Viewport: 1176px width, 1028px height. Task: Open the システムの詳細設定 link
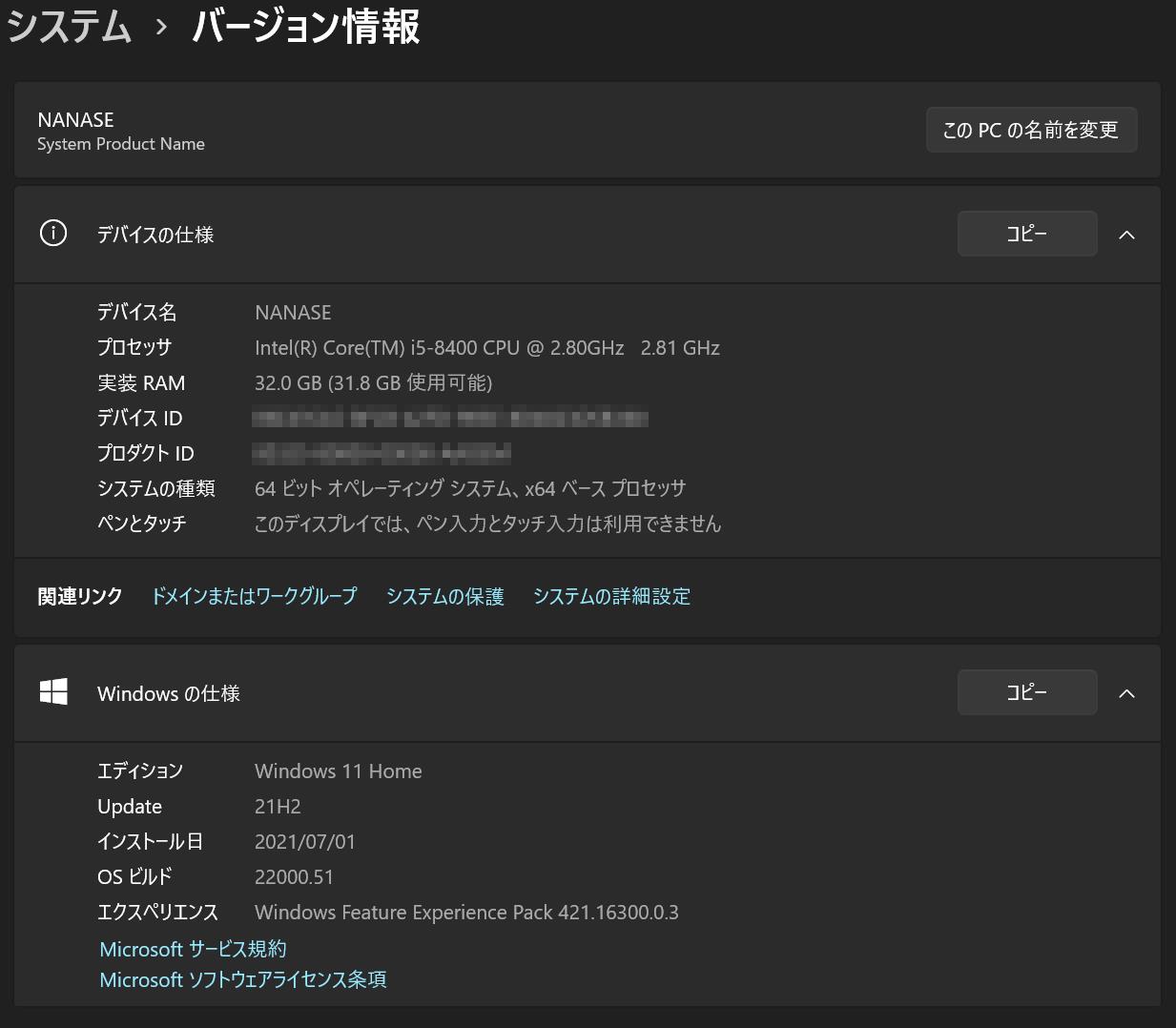(611, 596)
